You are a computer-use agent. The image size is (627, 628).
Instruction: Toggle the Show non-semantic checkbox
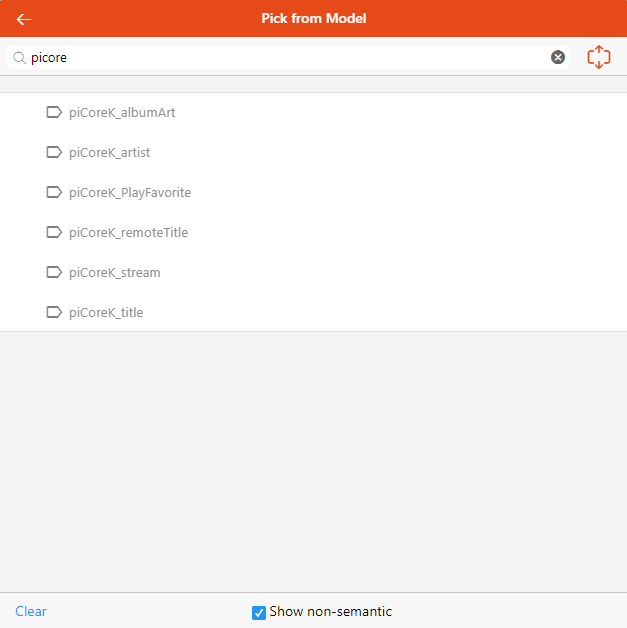259,612
